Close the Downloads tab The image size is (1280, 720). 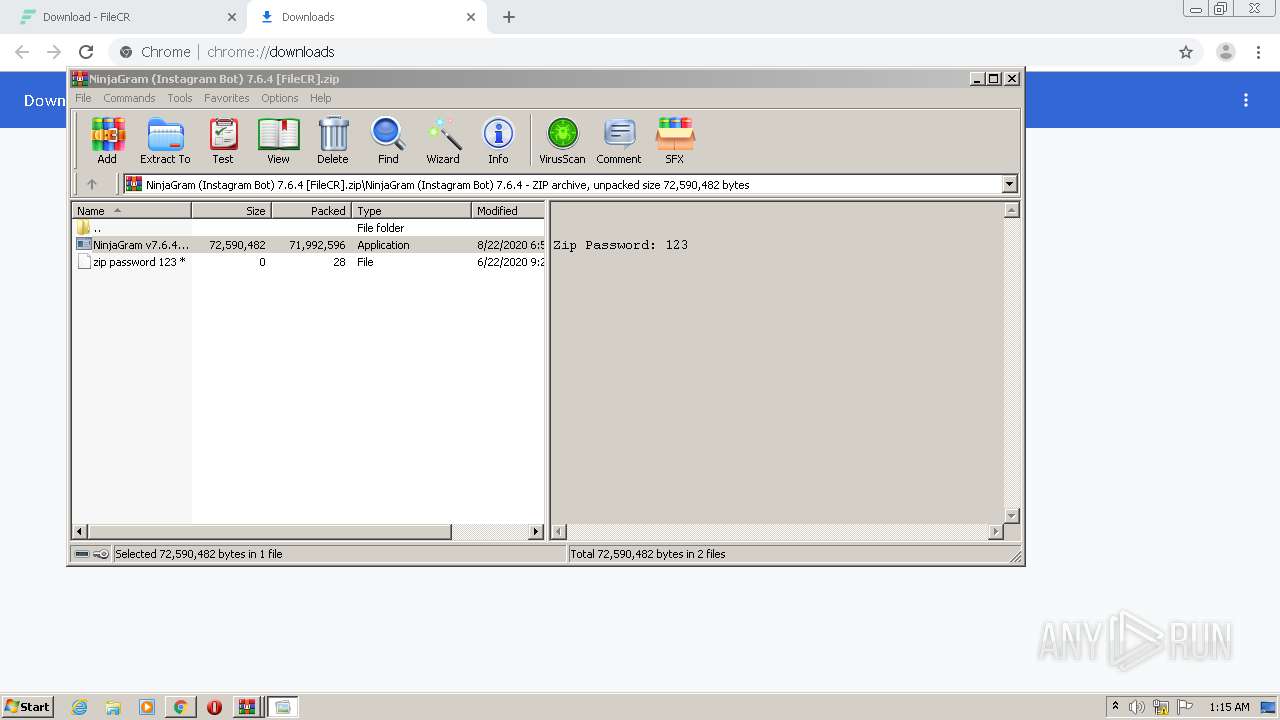click(x=471, y=17)
